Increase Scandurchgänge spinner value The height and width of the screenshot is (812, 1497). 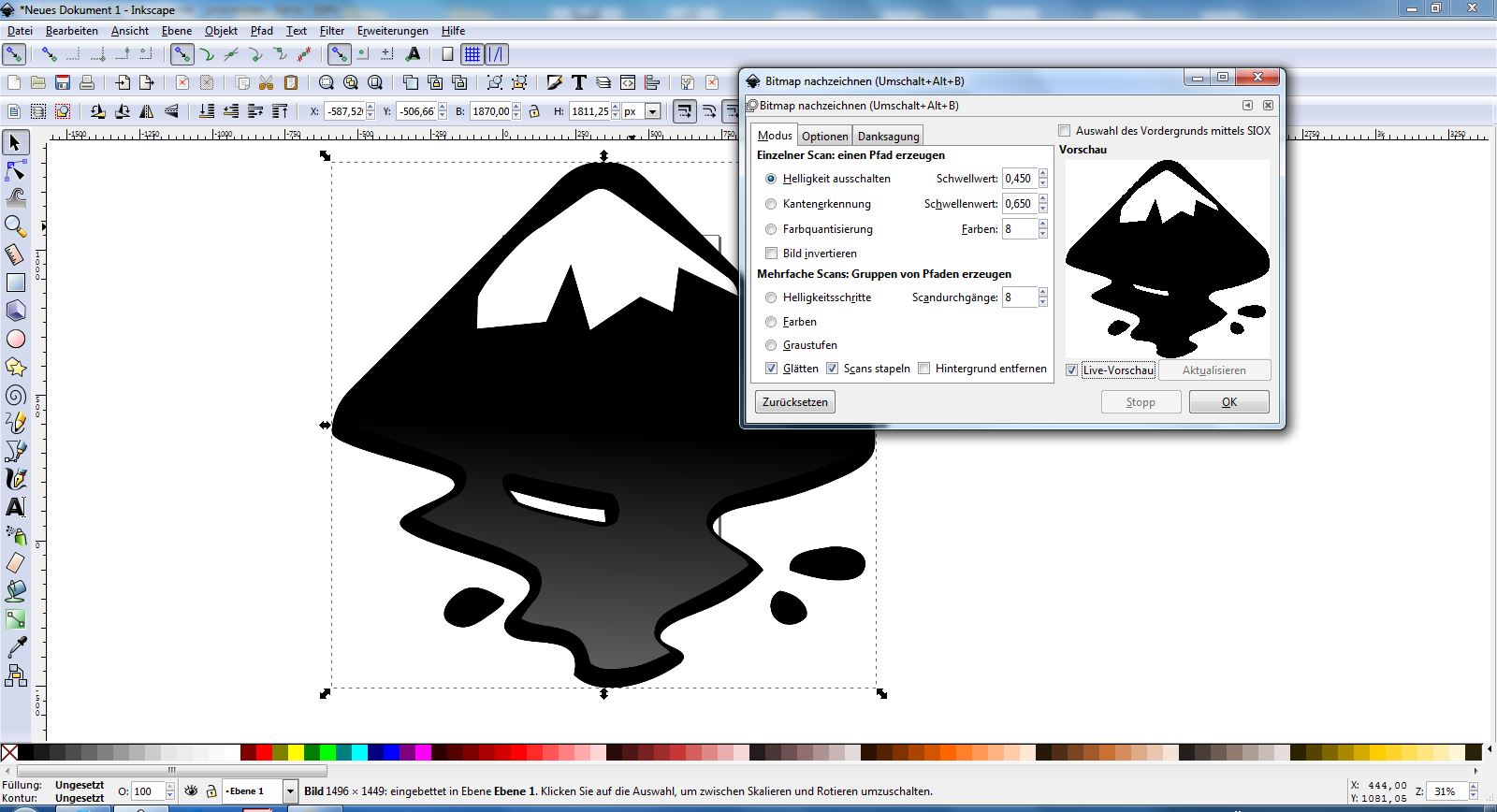point(1042,293)
